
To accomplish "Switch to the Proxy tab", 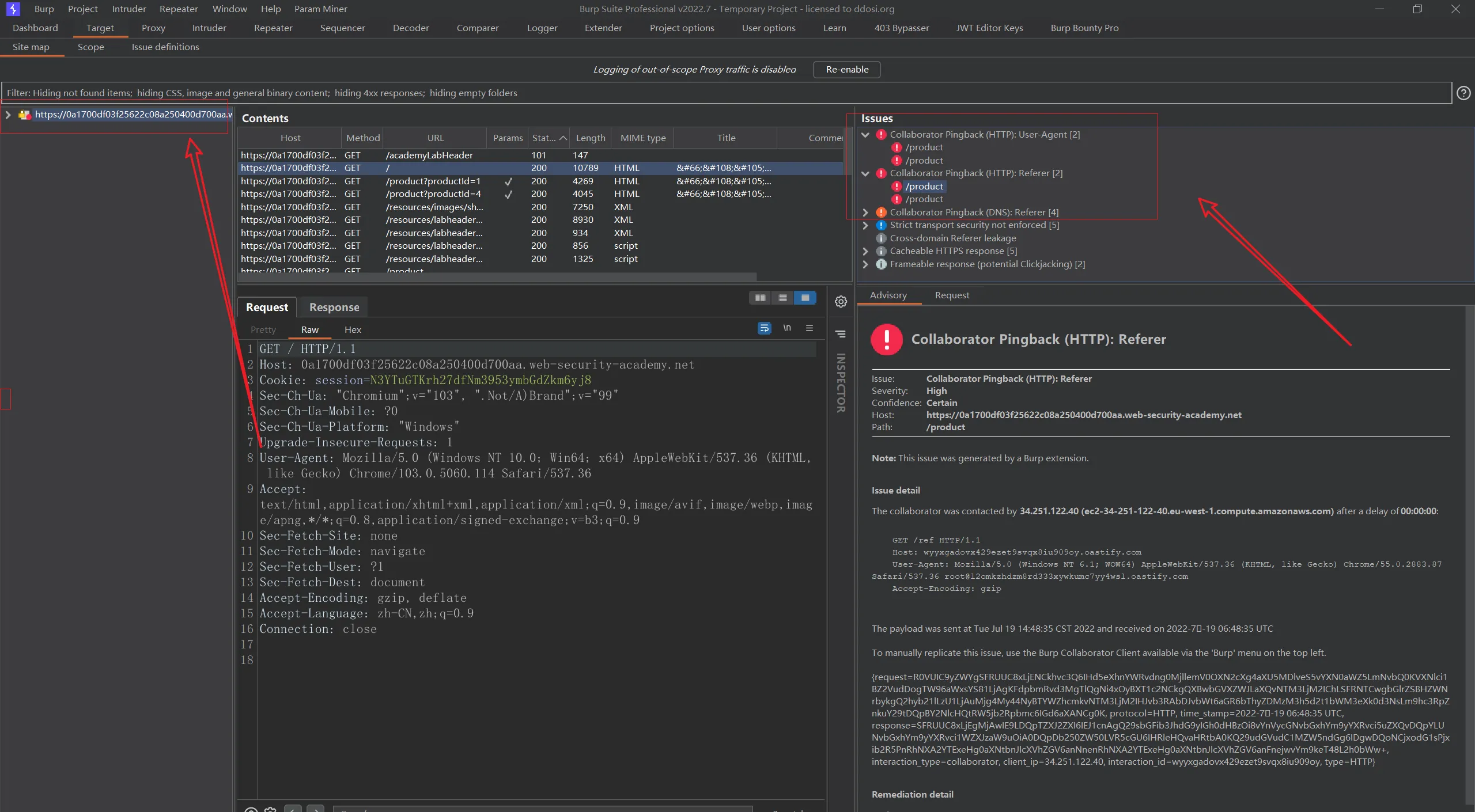I will (x=153, y=28).
